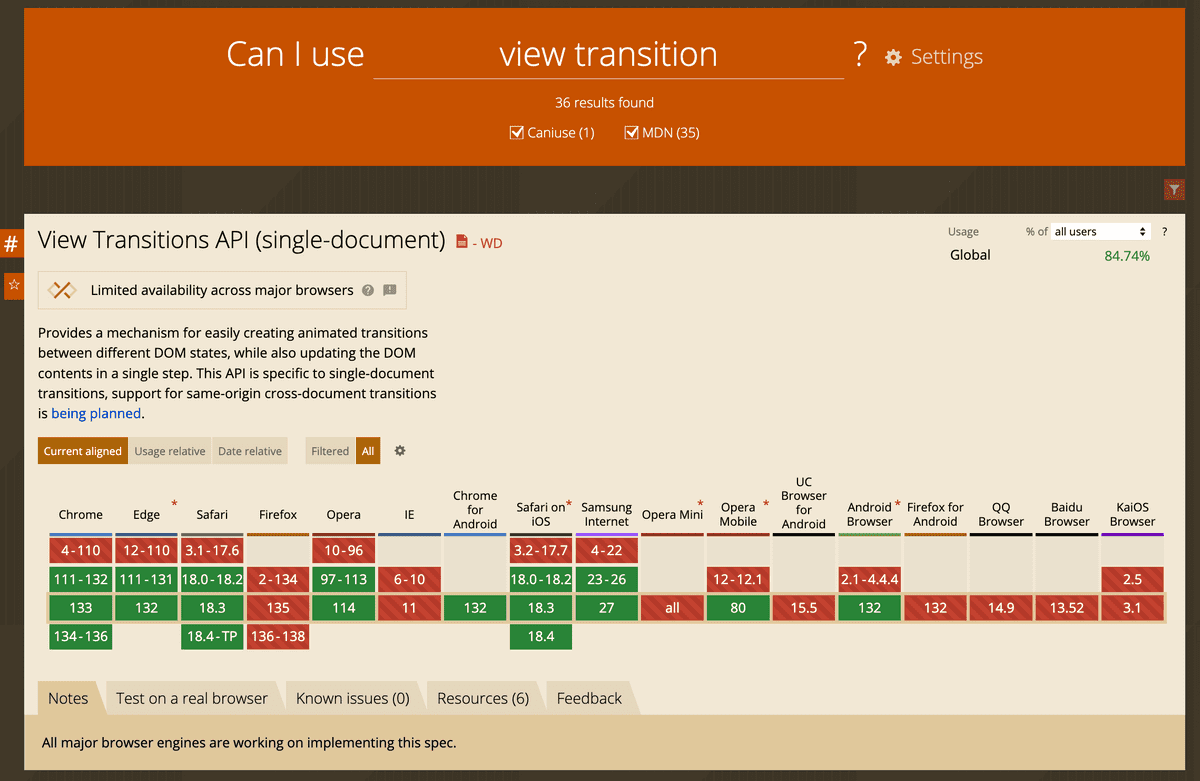
Task: Click KaiOS Browser 2.5 cell
Action: point(1132,579)
